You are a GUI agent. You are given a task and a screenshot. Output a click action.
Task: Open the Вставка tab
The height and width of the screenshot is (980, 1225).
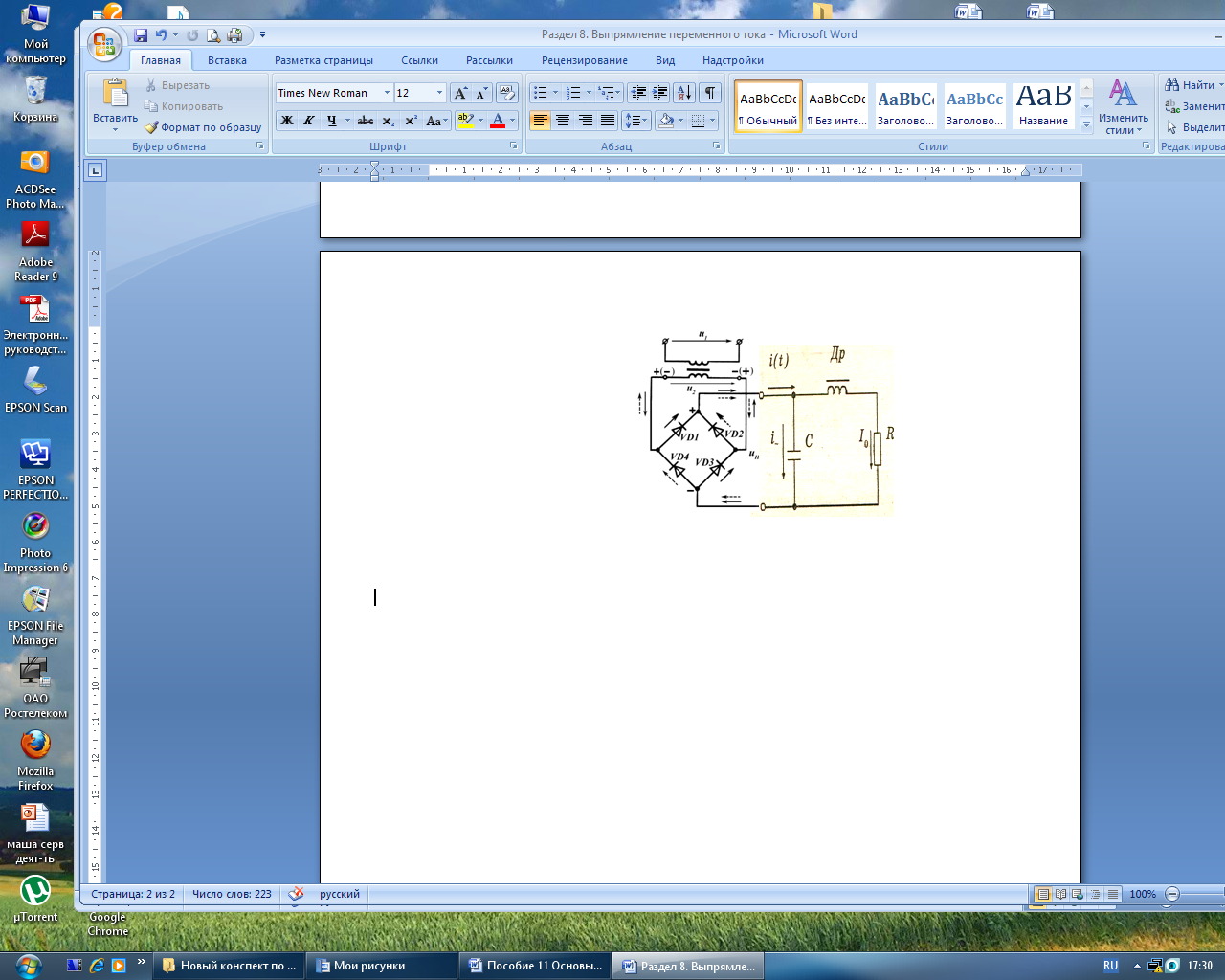pos(227,60)
